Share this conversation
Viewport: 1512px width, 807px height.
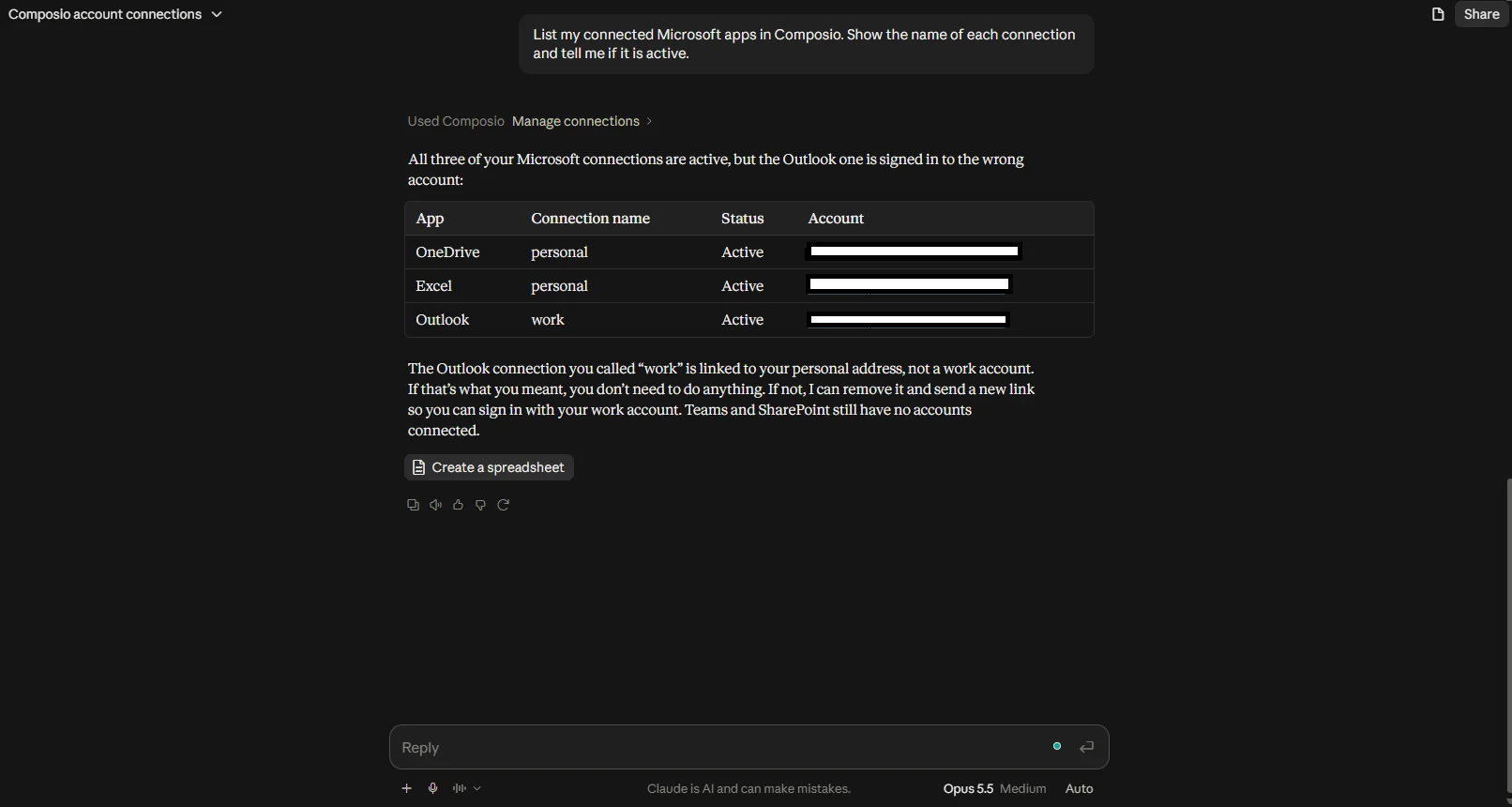pyautogui.click(x=1481, y=14)
